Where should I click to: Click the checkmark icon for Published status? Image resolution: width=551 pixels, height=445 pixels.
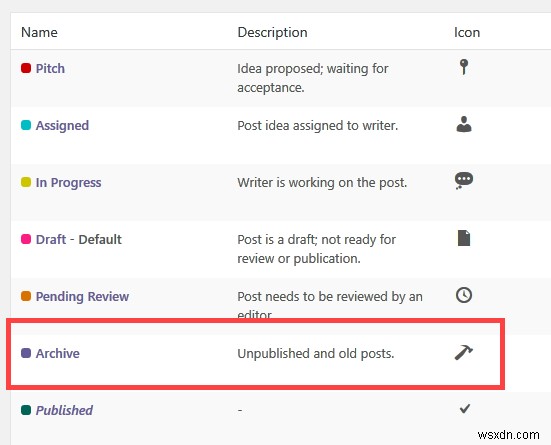point(465,409)
